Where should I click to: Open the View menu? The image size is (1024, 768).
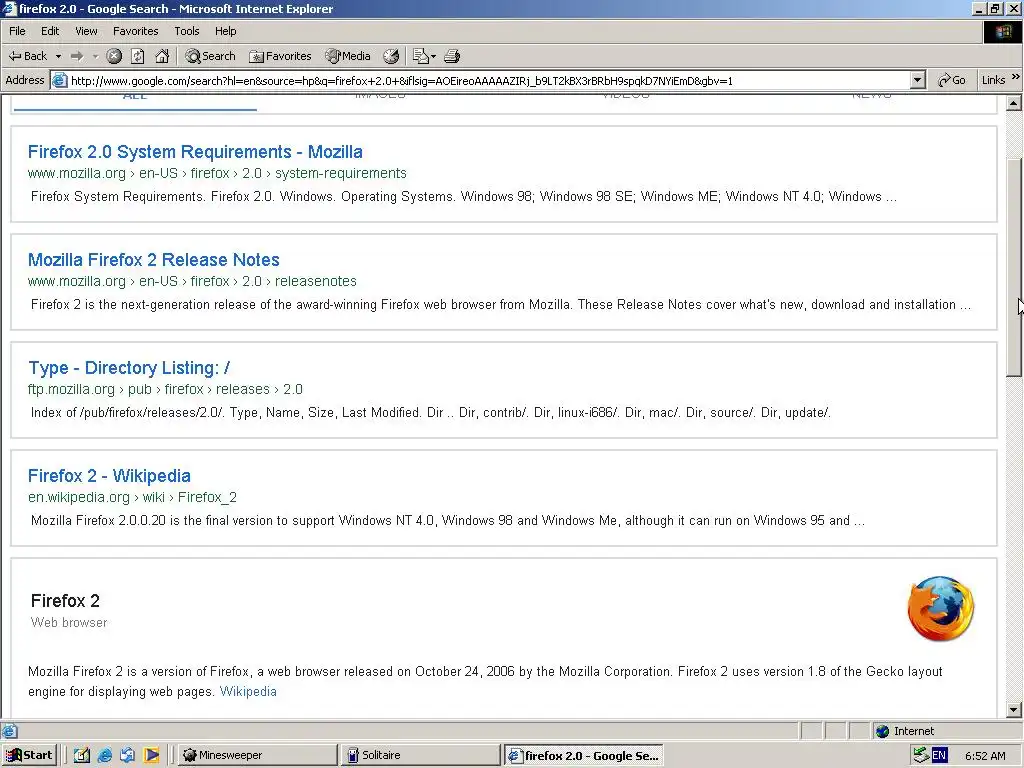(86, 31)
